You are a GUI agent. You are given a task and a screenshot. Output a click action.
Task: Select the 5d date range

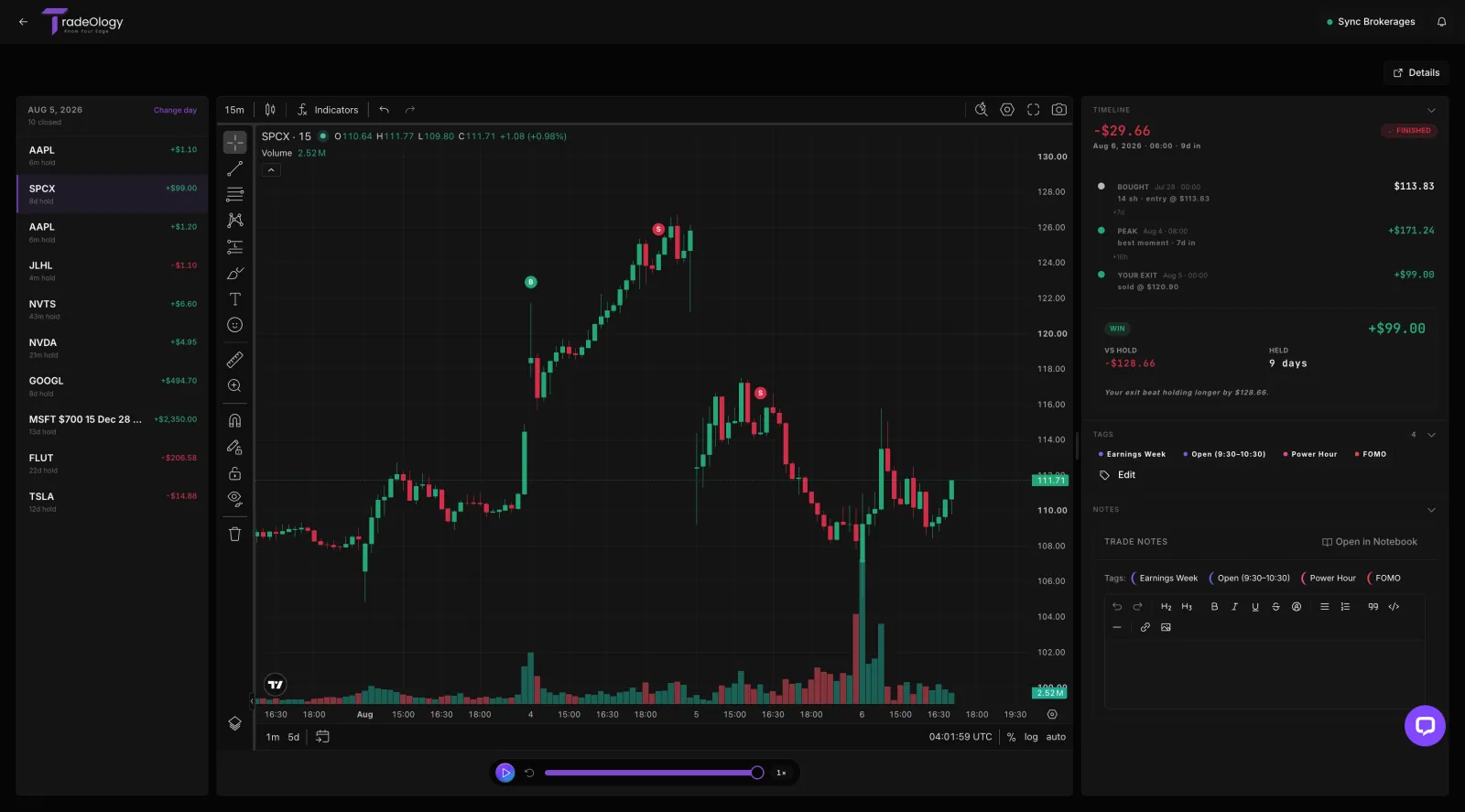tap(294, 737)
